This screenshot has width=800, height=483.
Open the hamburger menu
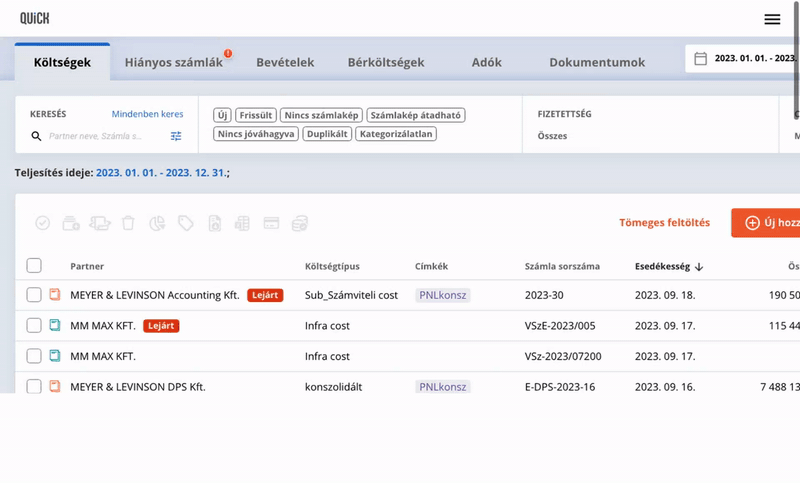[x=772, y=19]
